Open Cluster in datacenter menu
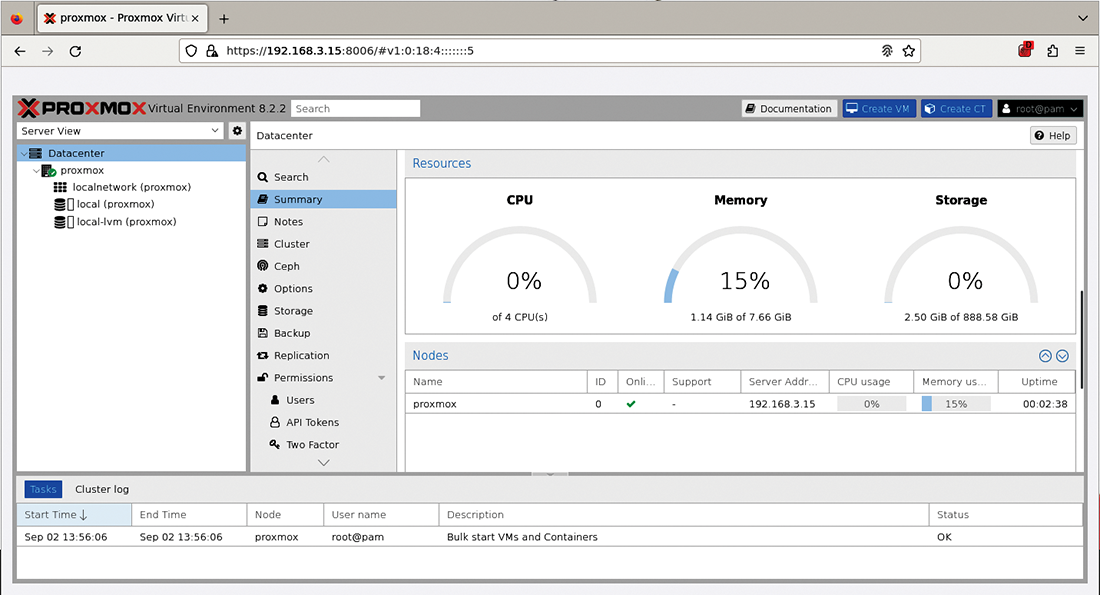This screenshot has width=1100, height=595. [323, 244]
